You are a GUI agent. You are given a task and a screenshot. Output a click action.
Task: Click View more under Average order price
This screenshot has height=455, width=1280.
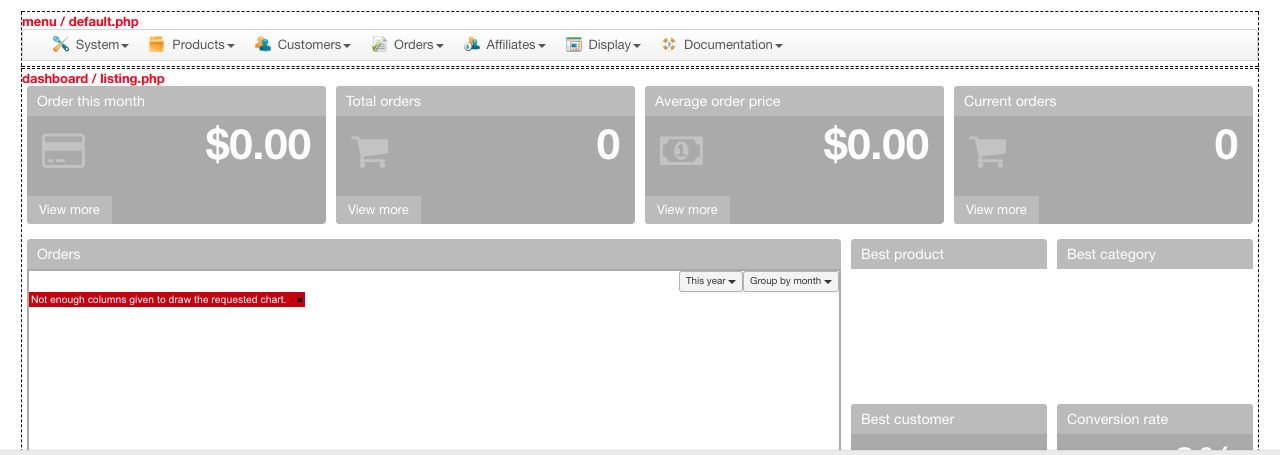click(x=687, y=210)
